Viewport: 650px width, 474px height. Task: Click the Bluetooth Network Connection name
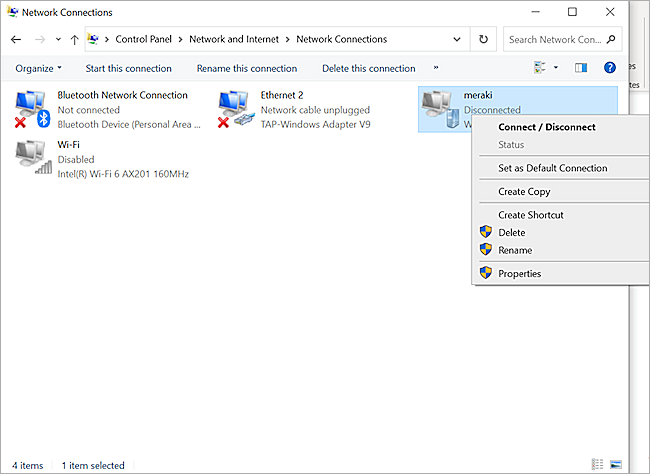pyautogui.click(x=122, y=95)
